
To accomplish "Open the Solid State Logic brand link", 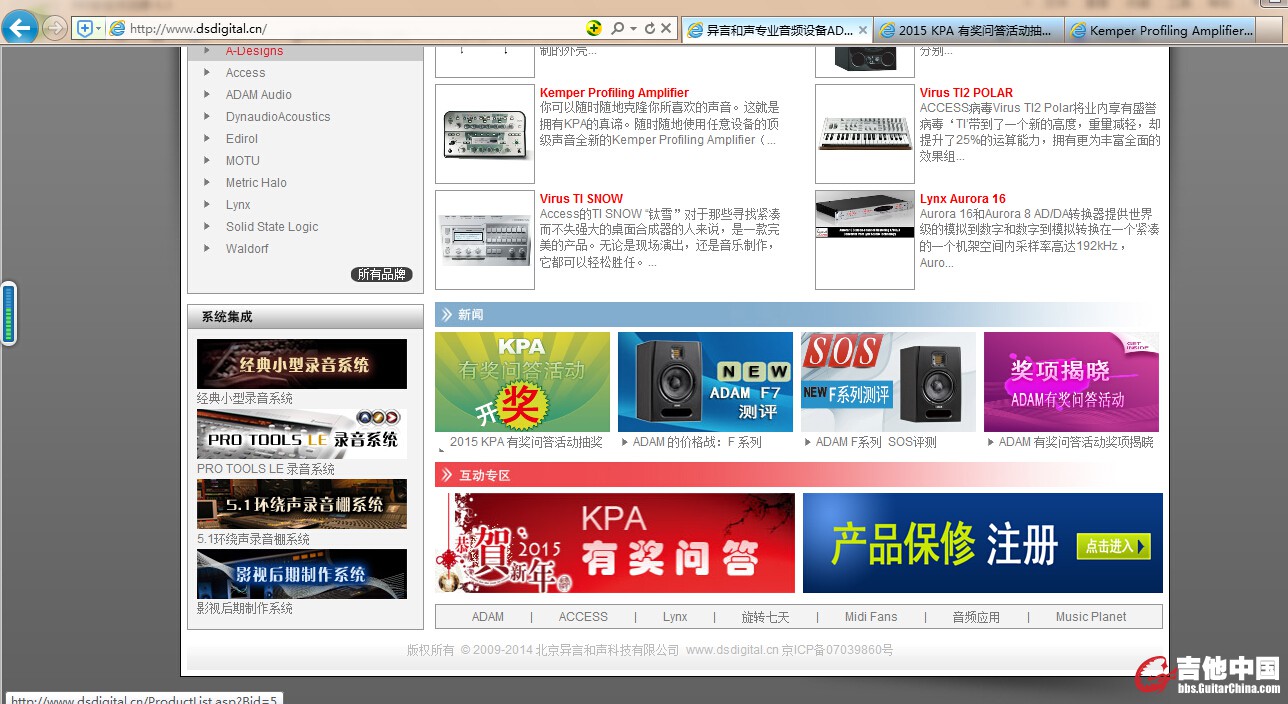I will tap(272, 227).
